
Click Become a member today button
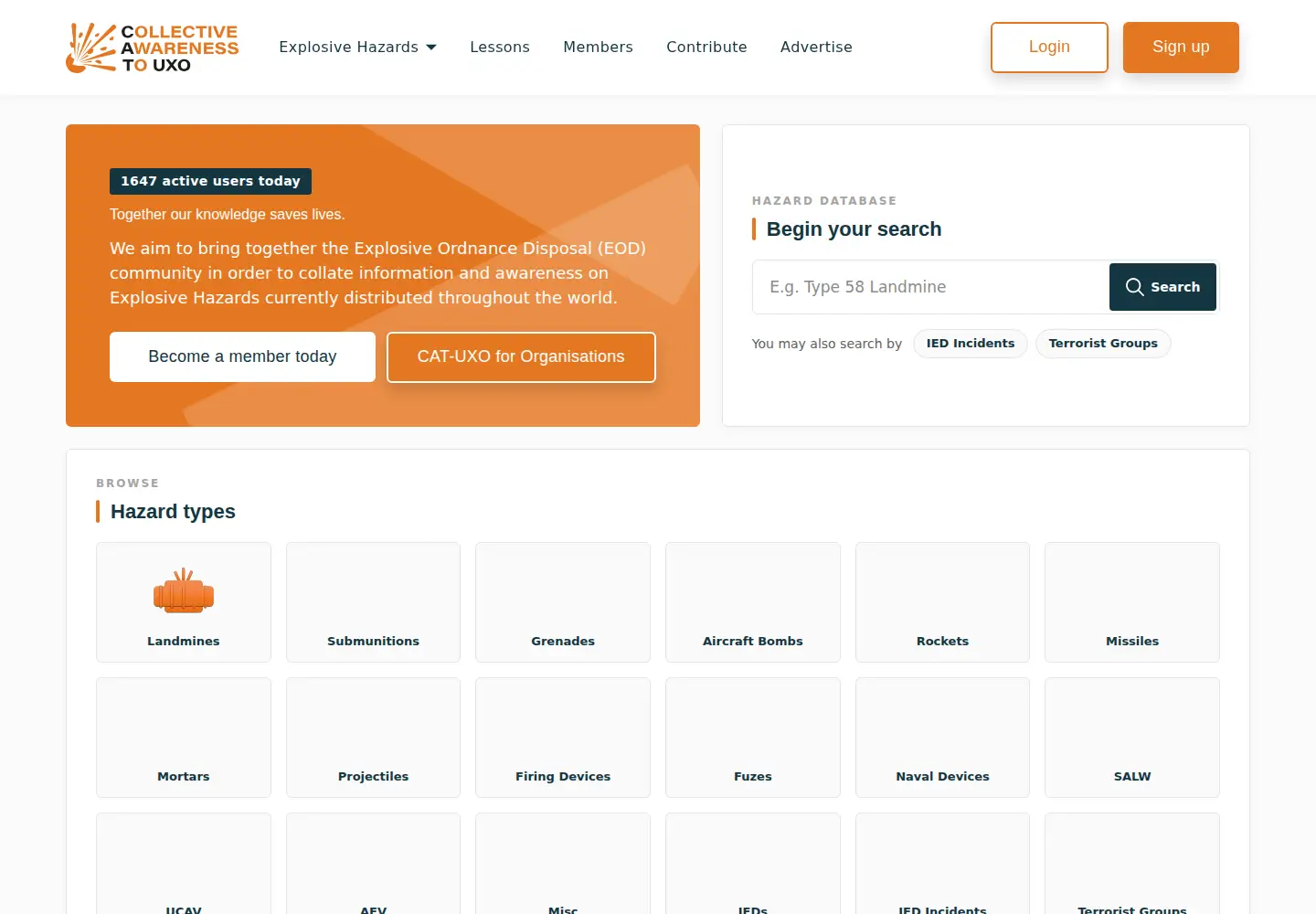pyautogui.click(x=242, y=356)
